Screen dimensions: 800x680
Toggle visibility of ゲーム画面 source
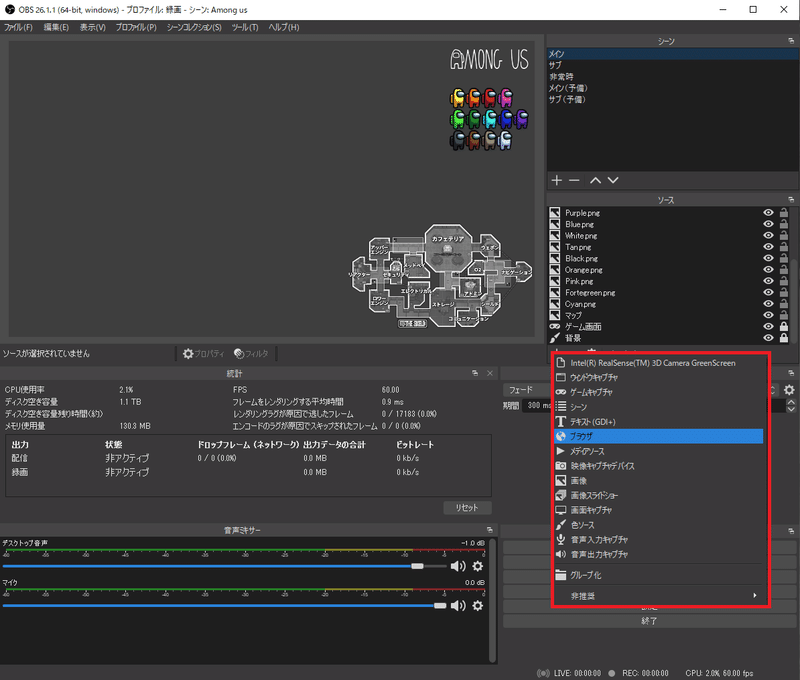point(768,326)
